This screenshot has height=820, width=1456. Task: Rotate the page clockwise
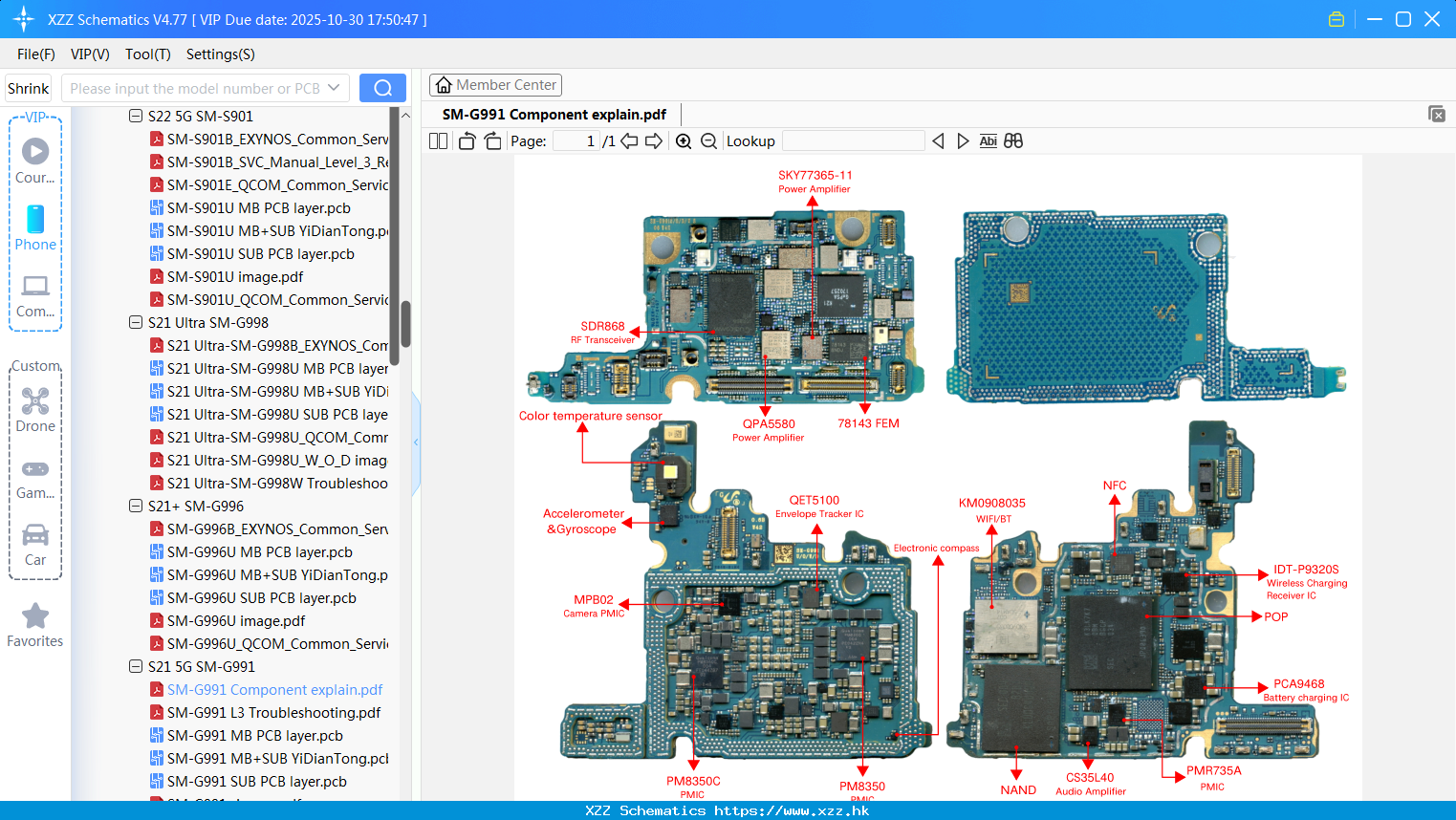pyautogui.click(x=492, y=141)
